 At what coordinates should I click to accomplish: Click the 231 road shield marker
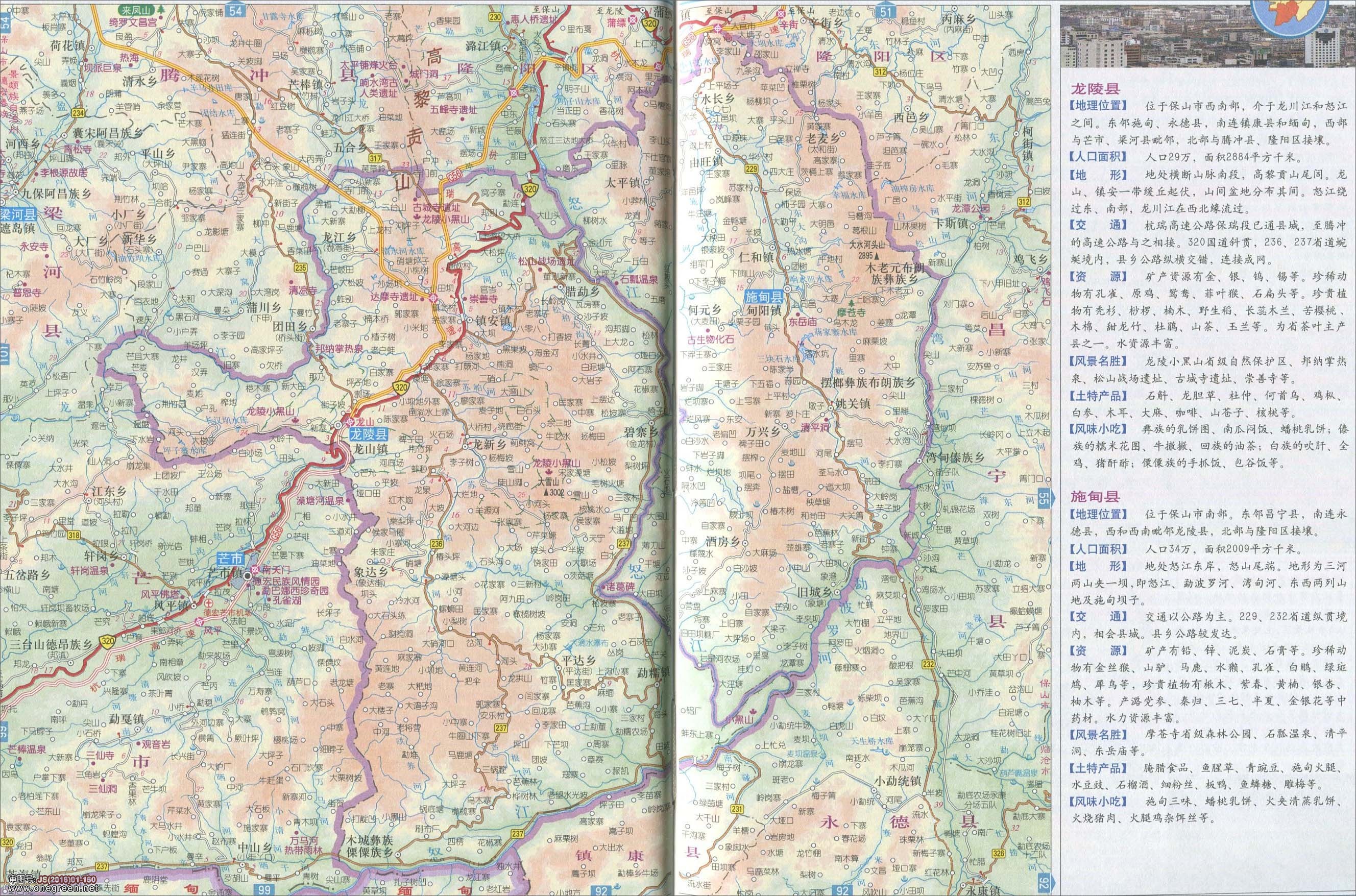737,809
